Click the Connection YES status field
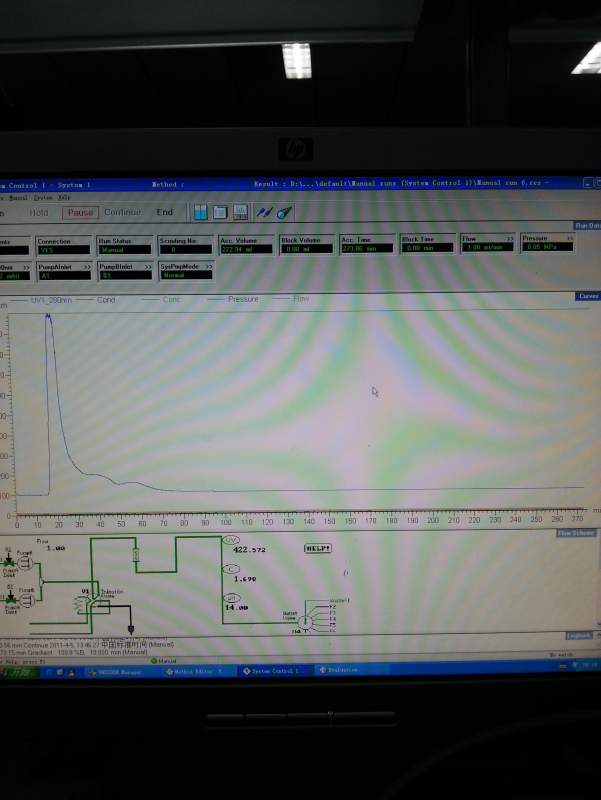 click(64, 250)
